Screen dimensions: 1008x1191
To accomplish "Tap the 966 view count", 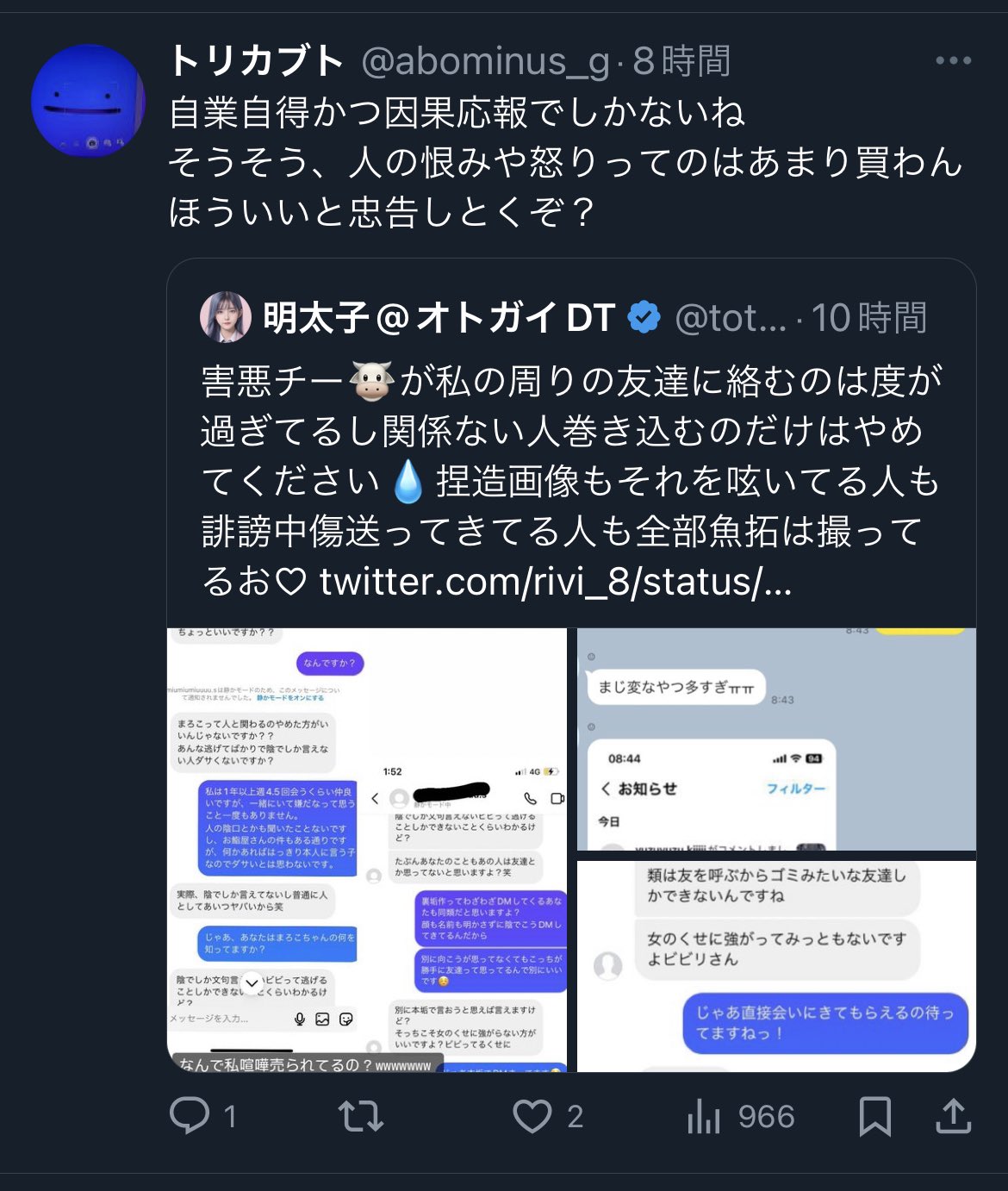I will [x=766, y=1116].
